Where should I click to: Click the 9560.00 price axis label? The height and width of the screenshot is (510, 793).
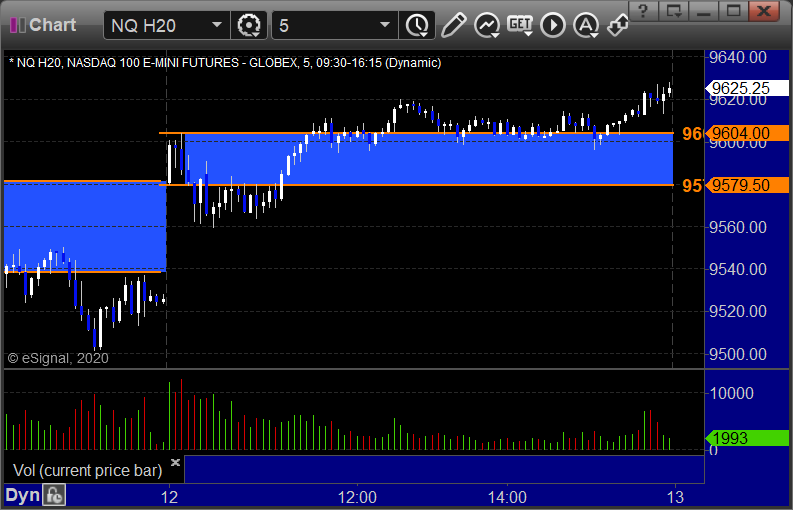pos(738,227)
